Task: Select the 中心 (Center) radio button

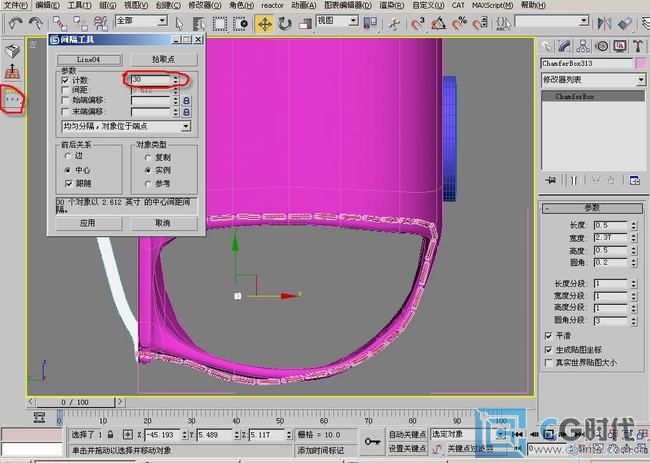Action: 68,170
